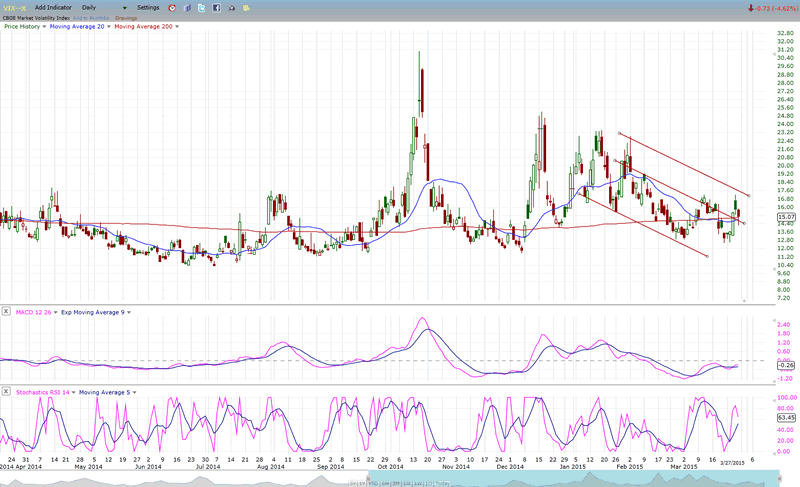Click the print icon in toolbar
The width and height of the screenshot is (800, 487).
(x=231, y=8)
